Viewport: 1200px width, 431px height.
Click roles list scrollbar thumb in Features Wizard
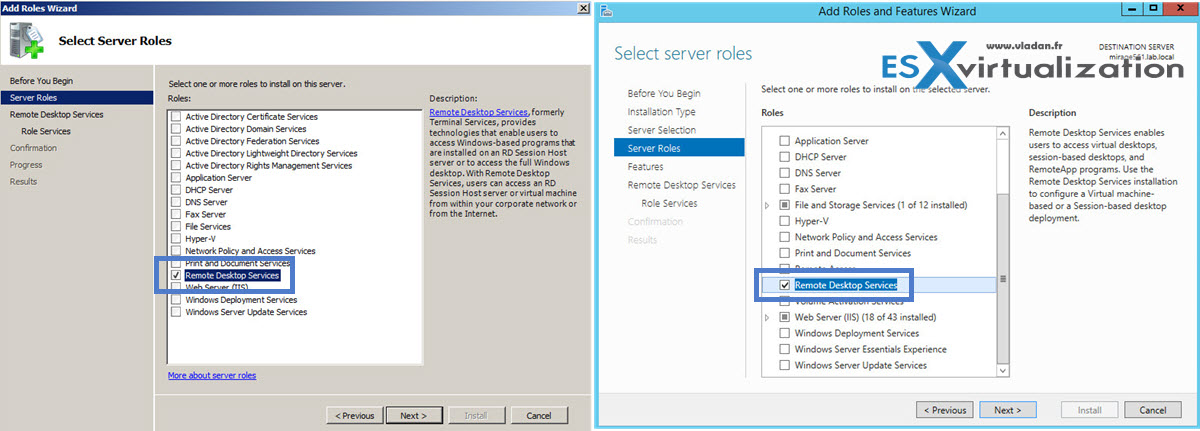click(x=1003, y=278)
